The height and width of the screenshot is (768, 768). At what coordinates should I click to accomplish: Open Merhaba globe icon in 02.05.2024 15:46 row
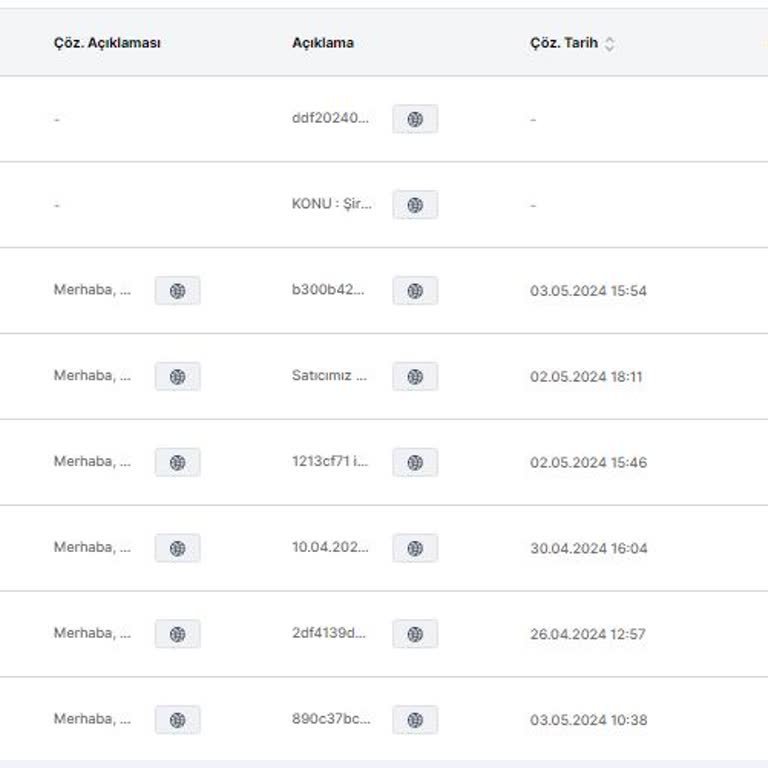(x=177, y=463)
